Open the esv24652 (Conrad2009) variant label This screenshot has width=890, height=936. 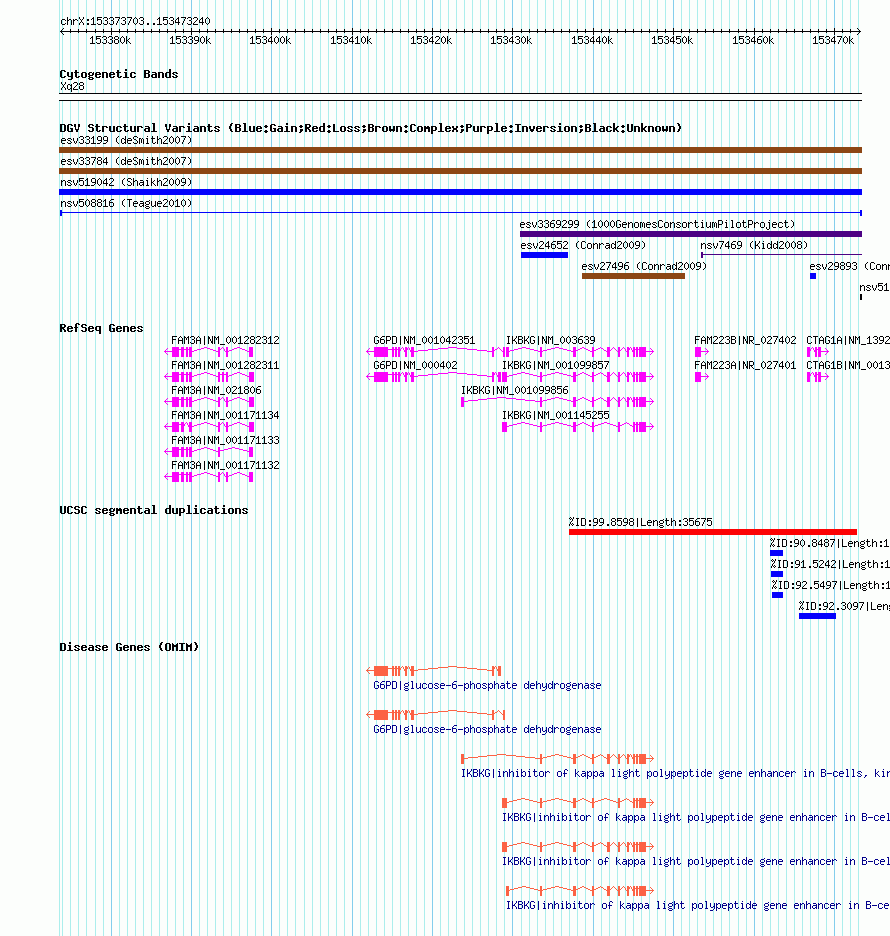(x=583, y=245)
